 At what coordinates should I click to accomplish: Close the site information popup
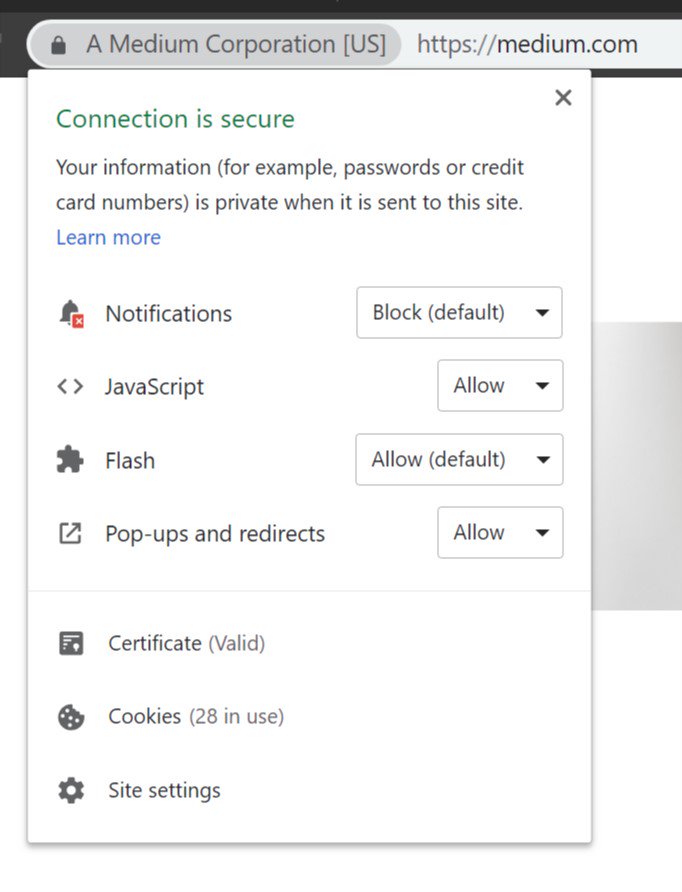[x=563, y=97]
